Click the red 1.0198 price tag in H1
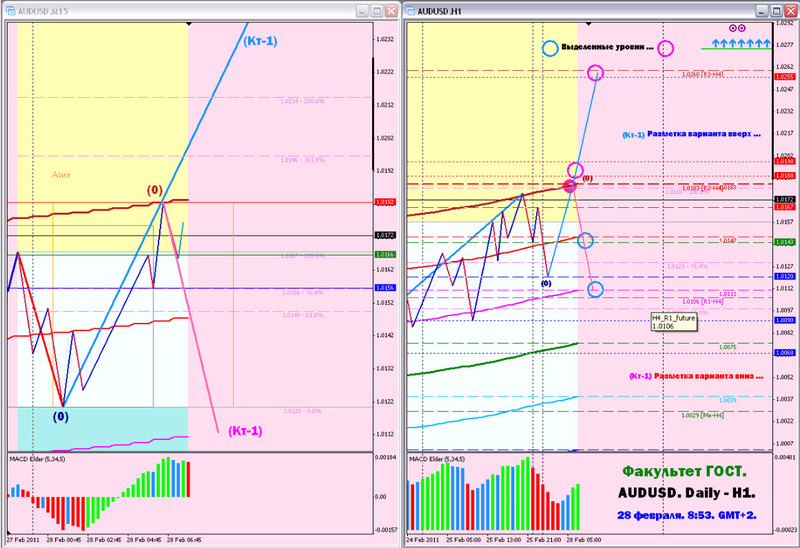Image resolution: width=800 pixels, height=548 pixels. 784,161
